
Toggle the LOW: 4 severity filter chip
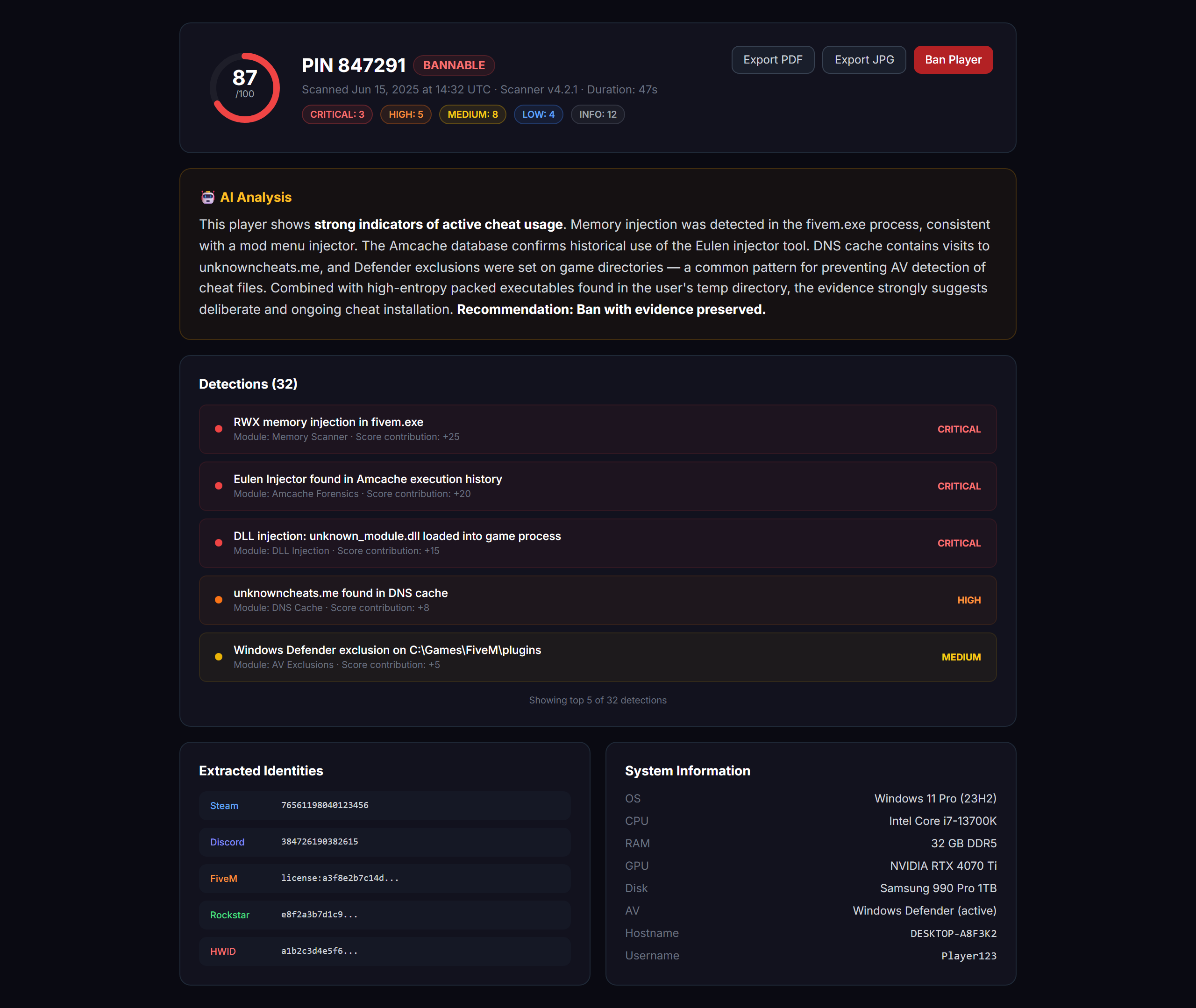click(x=538, y=114)
